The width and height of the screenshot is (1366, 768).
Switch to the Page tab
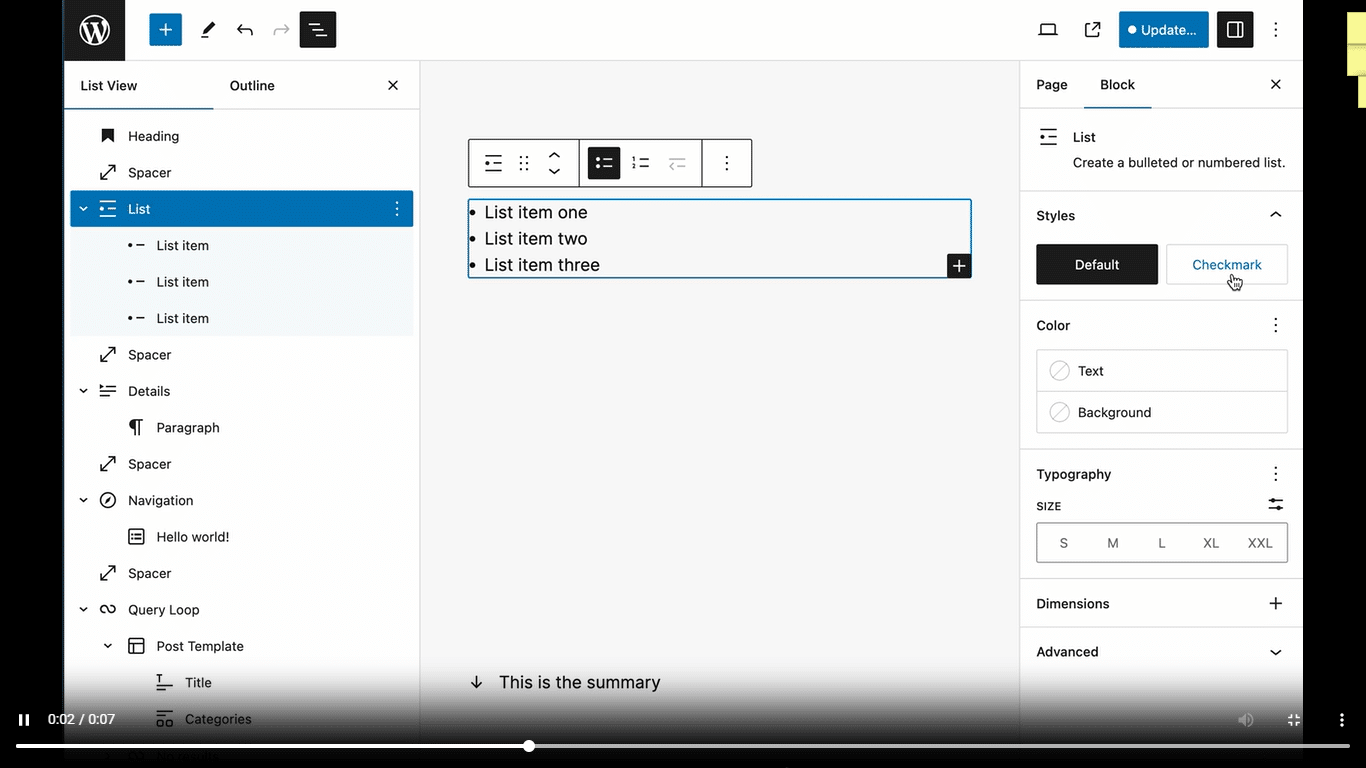pos(1052,85)
